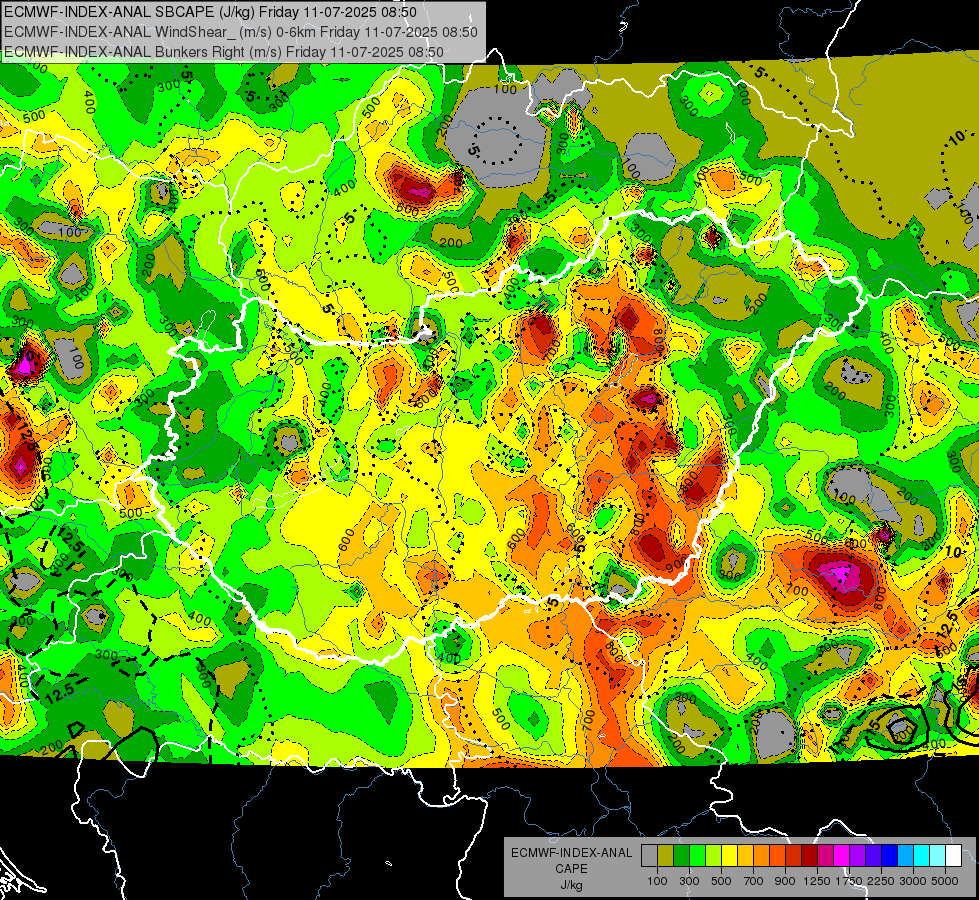This screenshot has width=979, height=900.
Task: Click the pure blue swatch after 2250
Action: point(890,856)
